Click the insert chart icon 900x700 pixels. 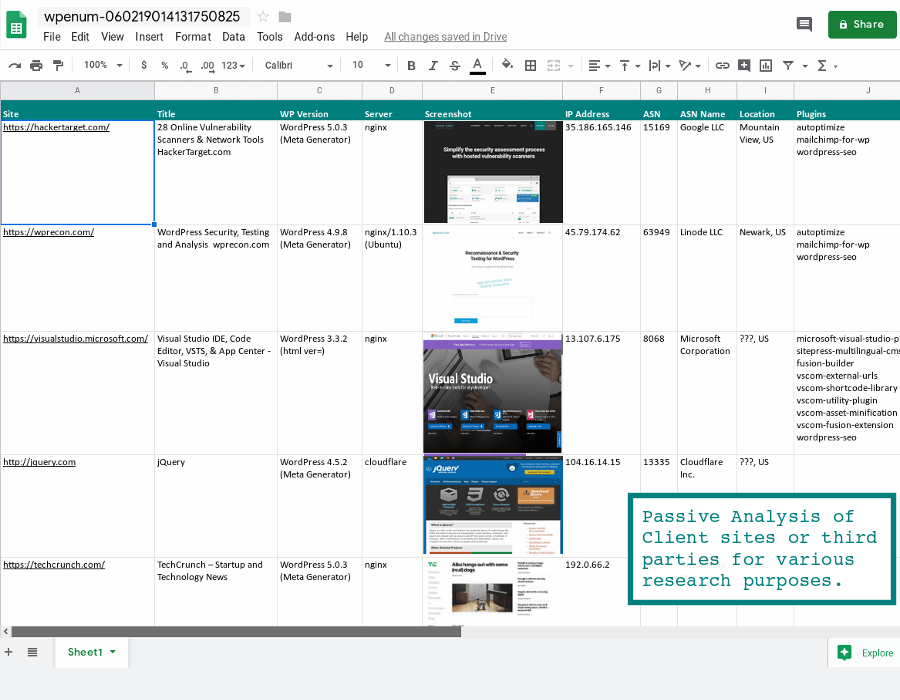click(766, 65)
